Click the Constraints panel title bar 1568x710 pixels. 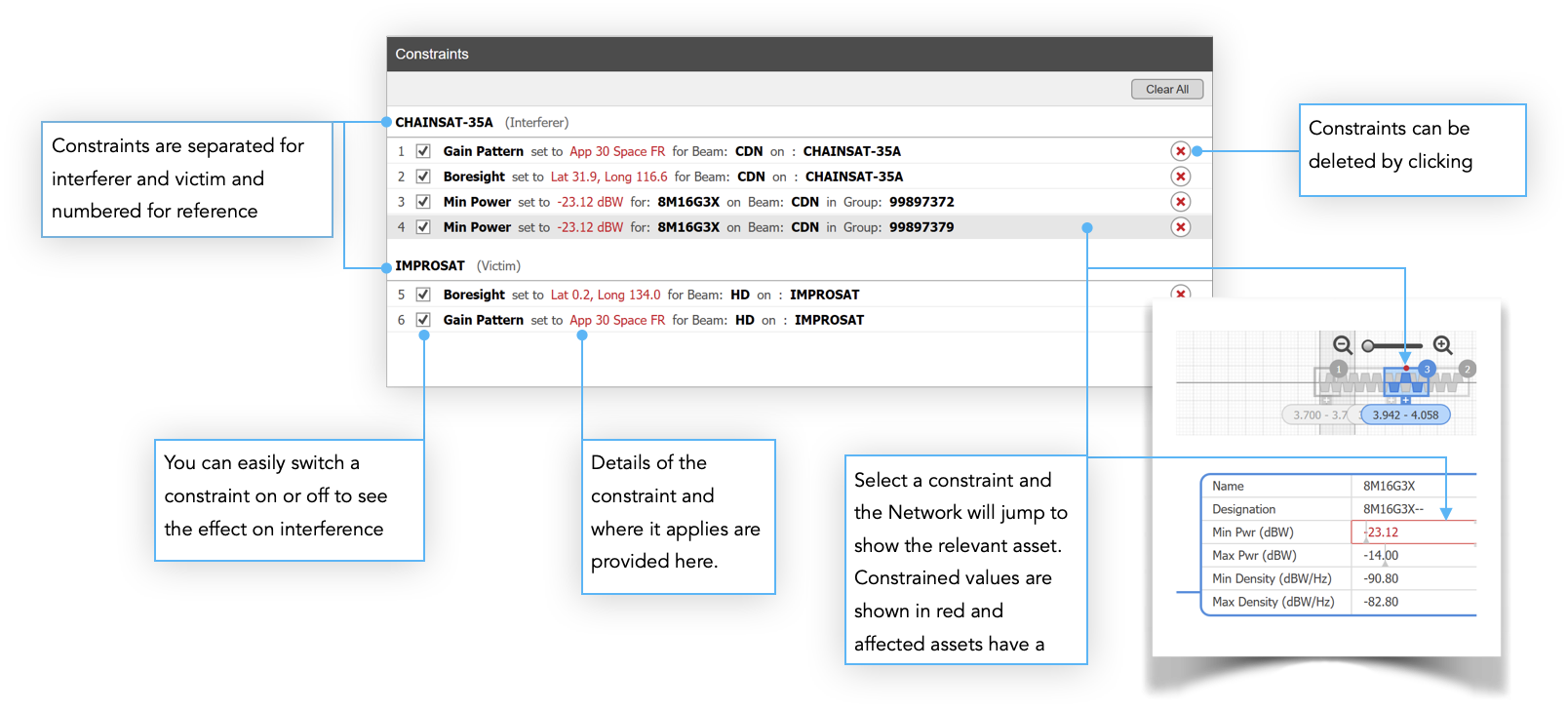[800, 54]
